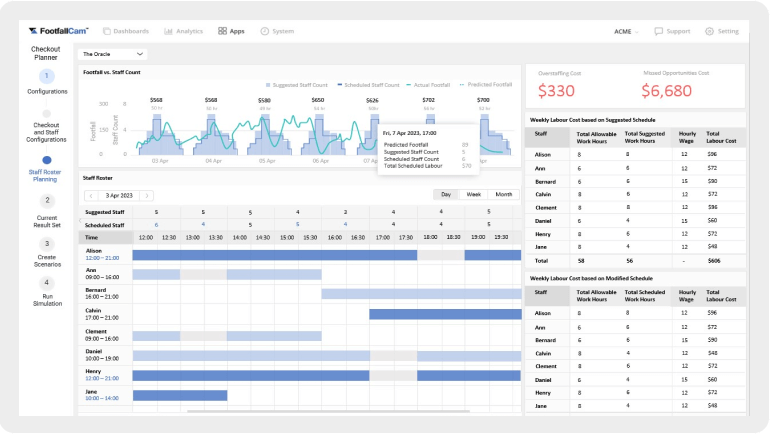
Task: Open the Support link
Action: click(678, 31)
